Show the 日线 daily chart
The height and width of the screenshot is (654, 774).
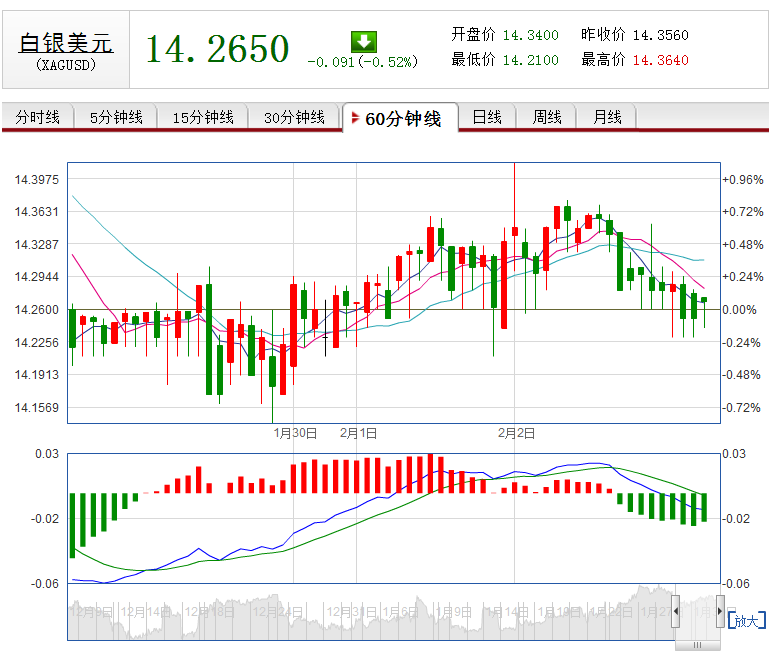click(487, 118)
